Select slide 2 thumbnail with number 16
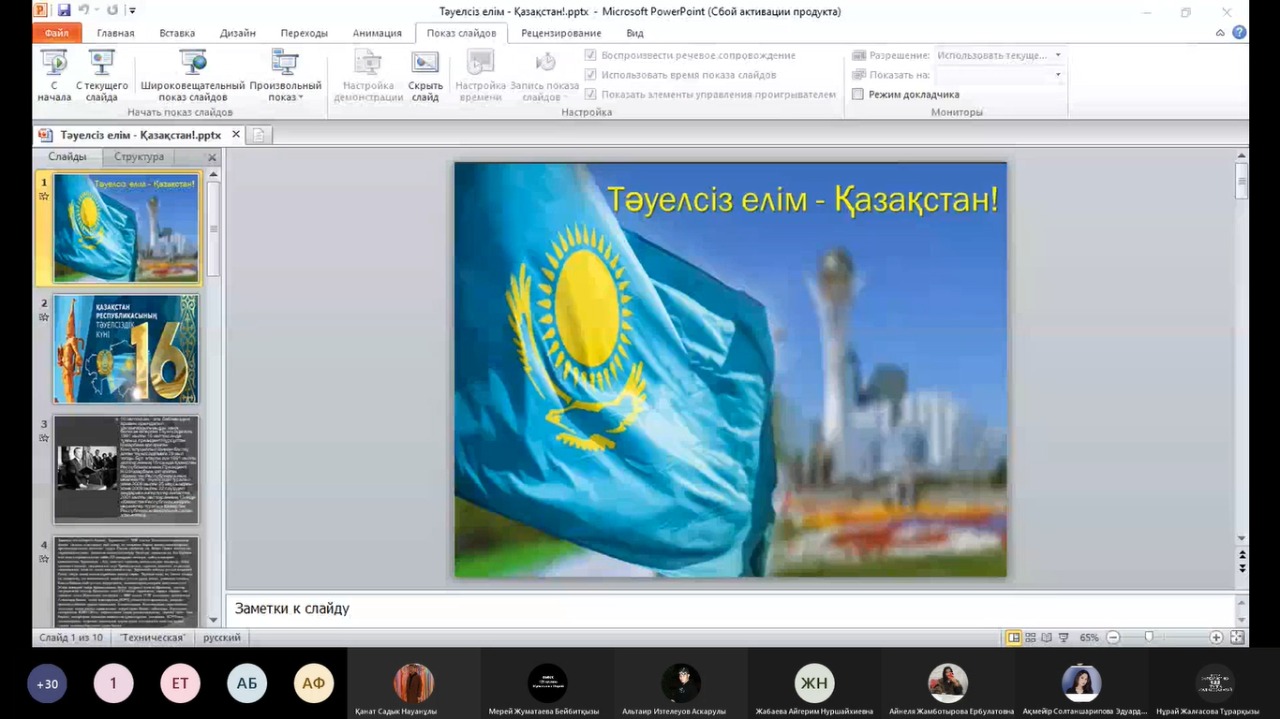Image resolution: width=1280 pixels, height=719 pixels. (x=126, y=349)
